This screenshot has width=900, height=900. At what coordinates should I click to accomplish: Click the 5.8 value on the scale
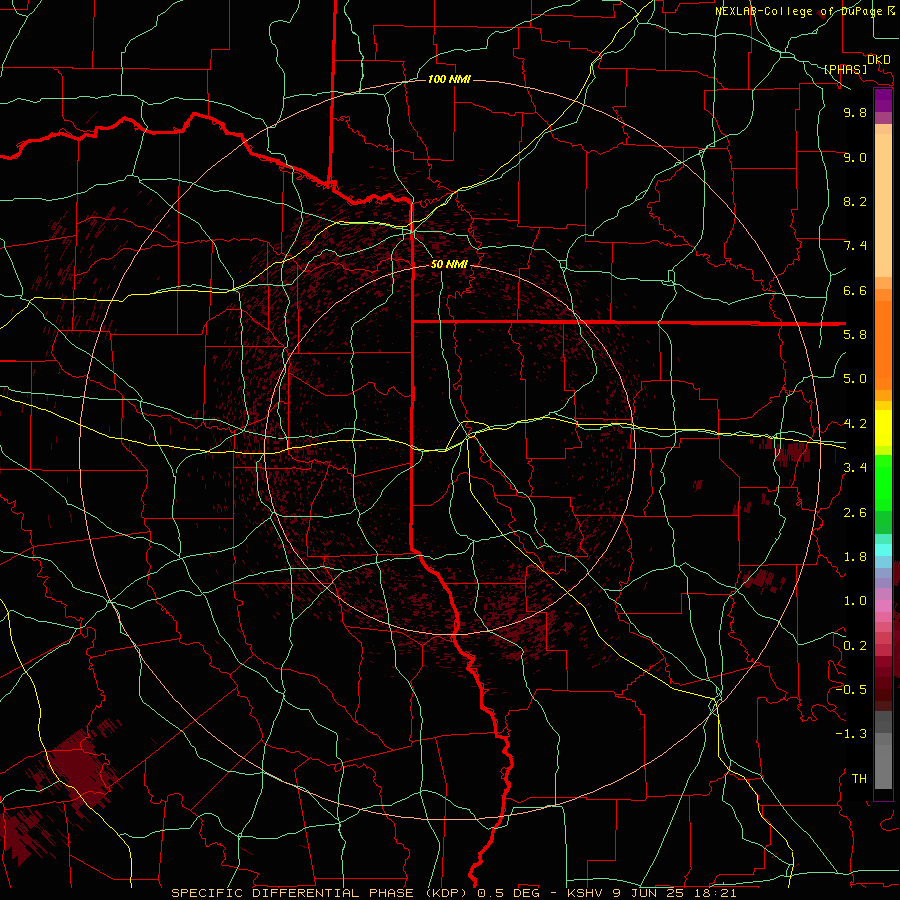tap(855, 335)
